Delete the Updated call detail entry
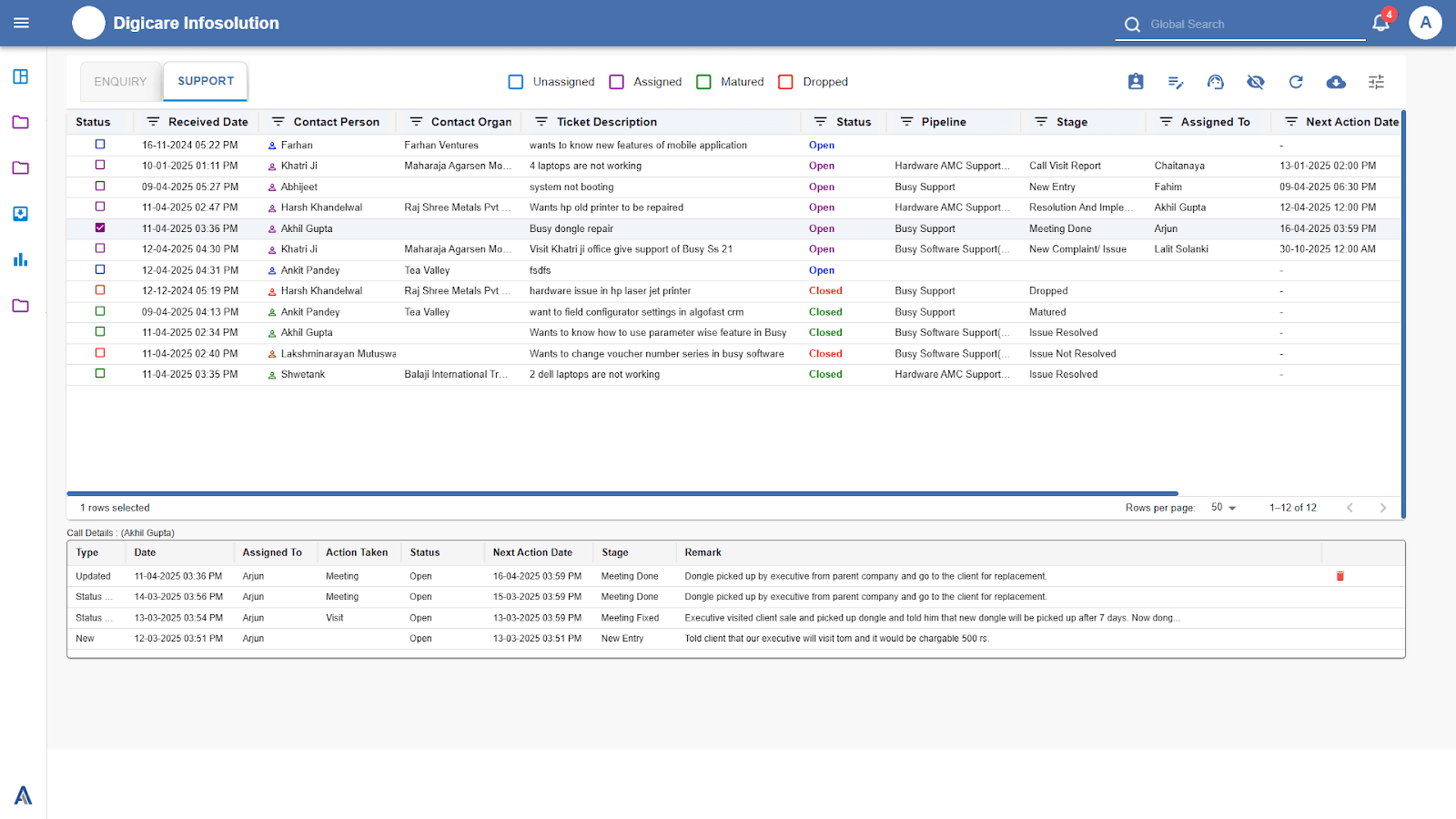This screenshot has width=1456, height=819. coord(1340,576)
